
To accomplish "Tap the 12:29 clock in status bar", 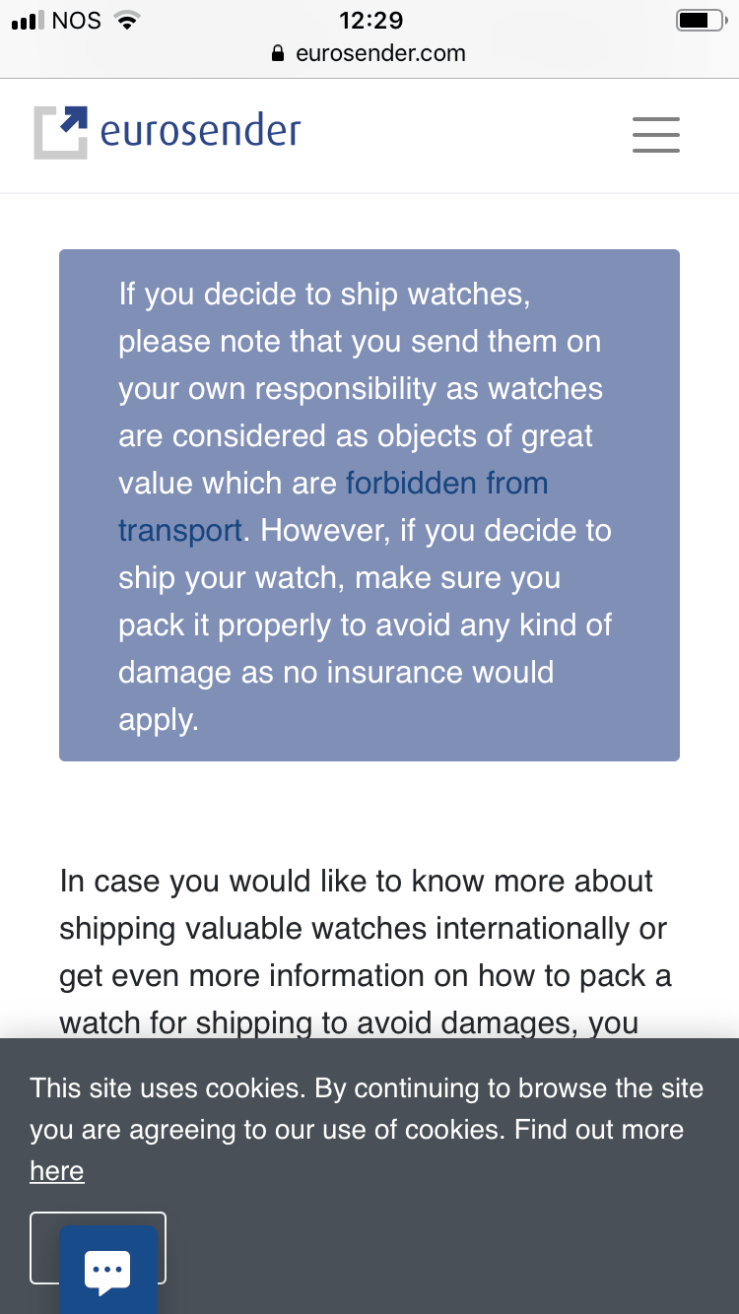I will [x=369, y=20].
